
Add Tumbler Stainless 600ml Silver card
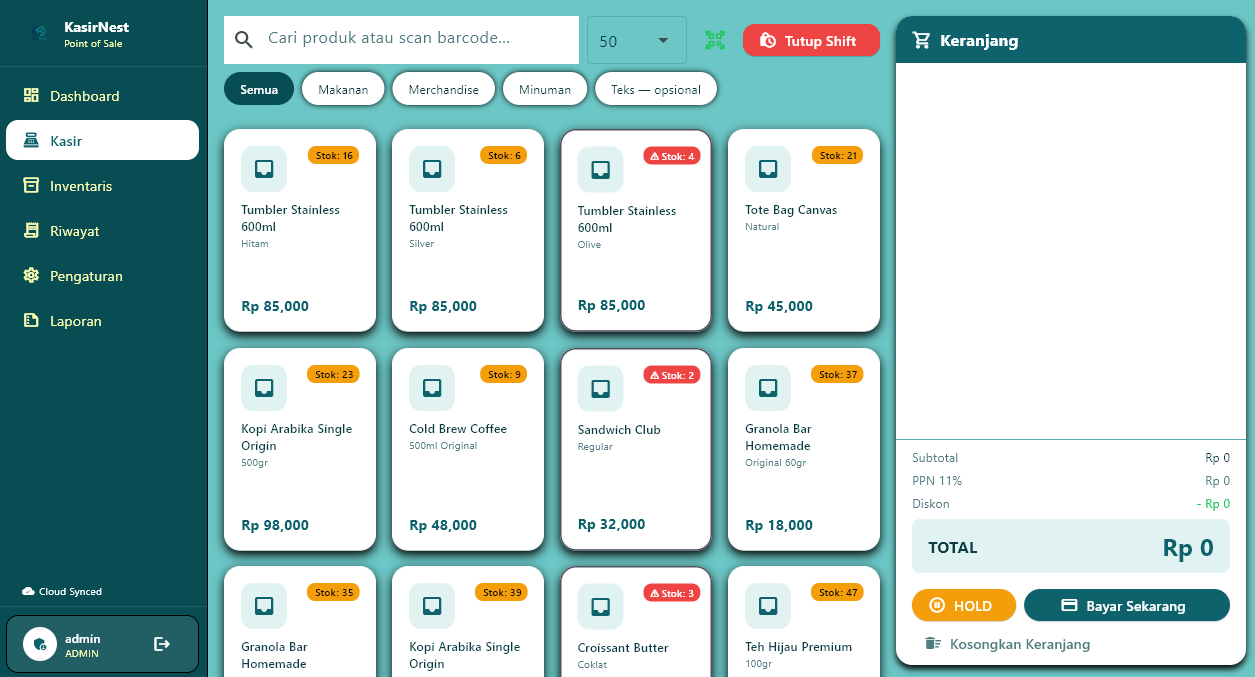pos(468,230)
